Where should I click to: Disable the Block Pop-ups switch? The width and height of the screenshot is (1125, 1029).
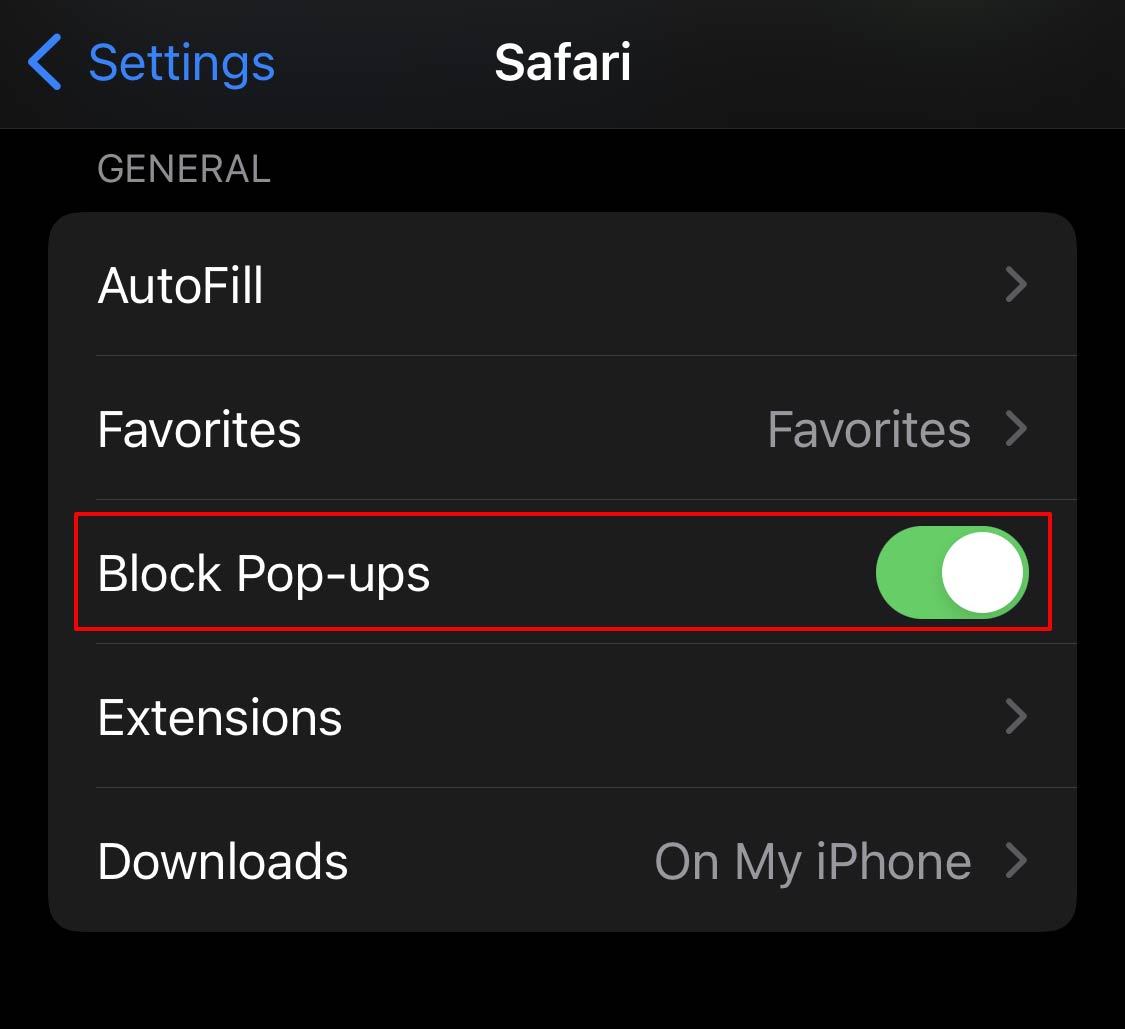click(x=951, y=572)
